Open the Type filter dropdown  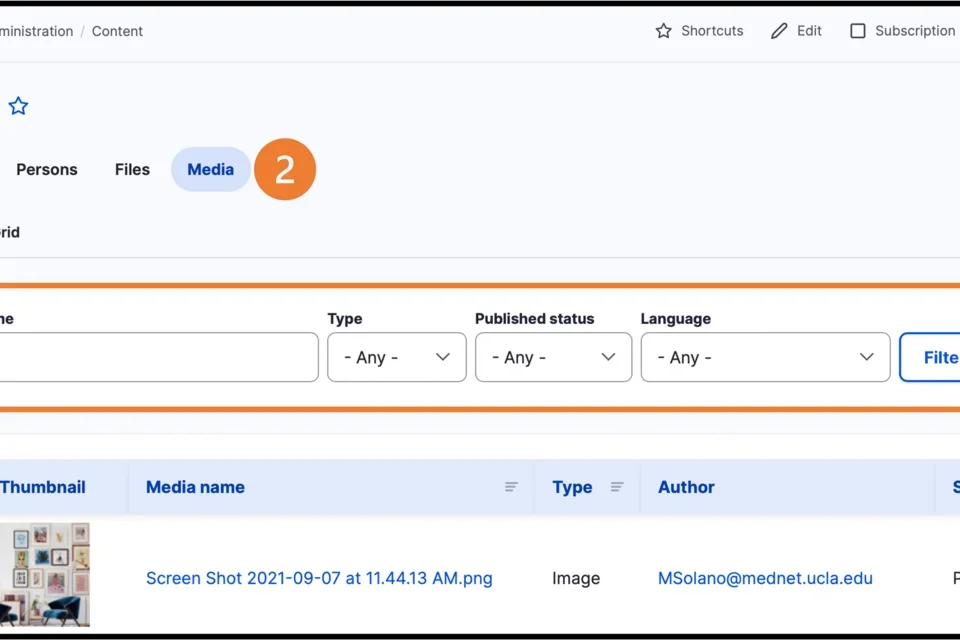tap(396, 357)
